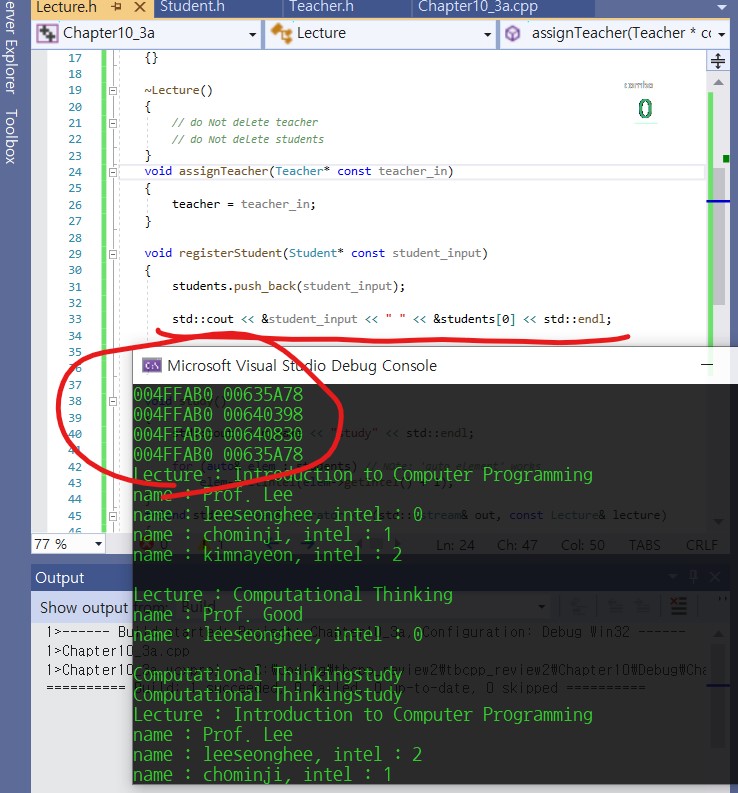This screenshot has width=738, height=793.
Task: Click the 'void registerStudent' function signature
Action: point(316,253)
